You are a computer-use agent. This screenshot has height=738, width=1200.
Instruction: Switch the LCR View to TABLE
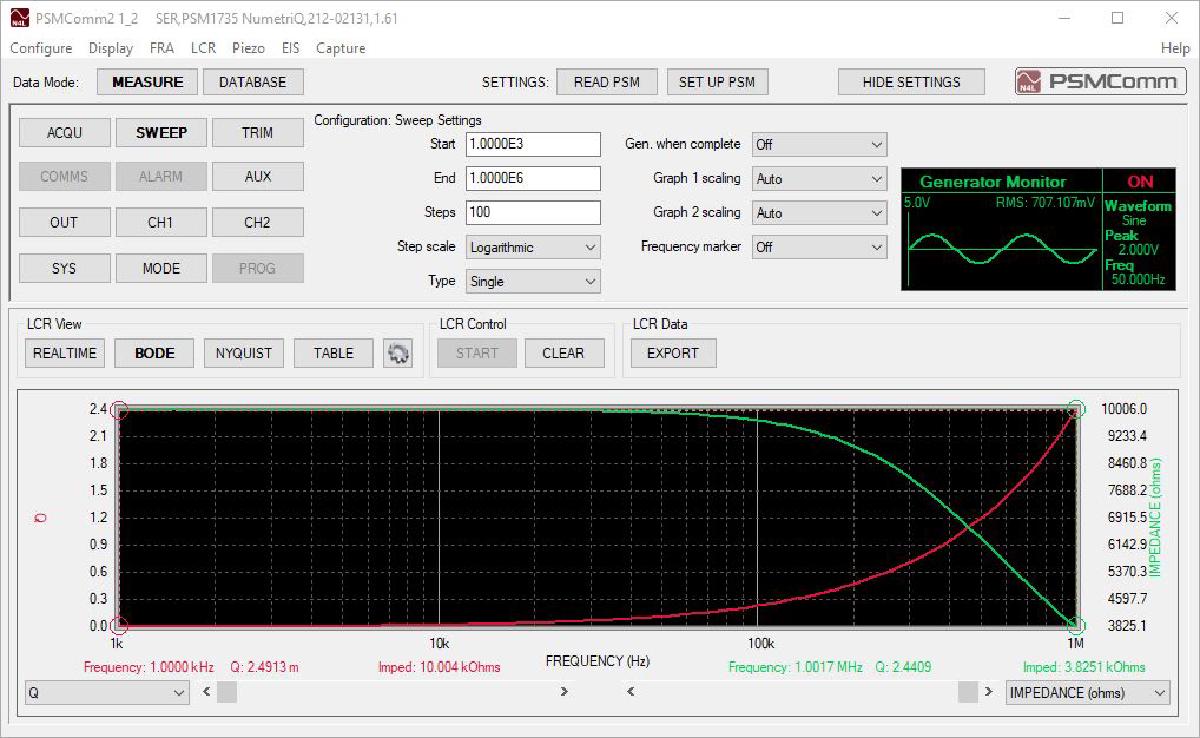coord(333,353)
